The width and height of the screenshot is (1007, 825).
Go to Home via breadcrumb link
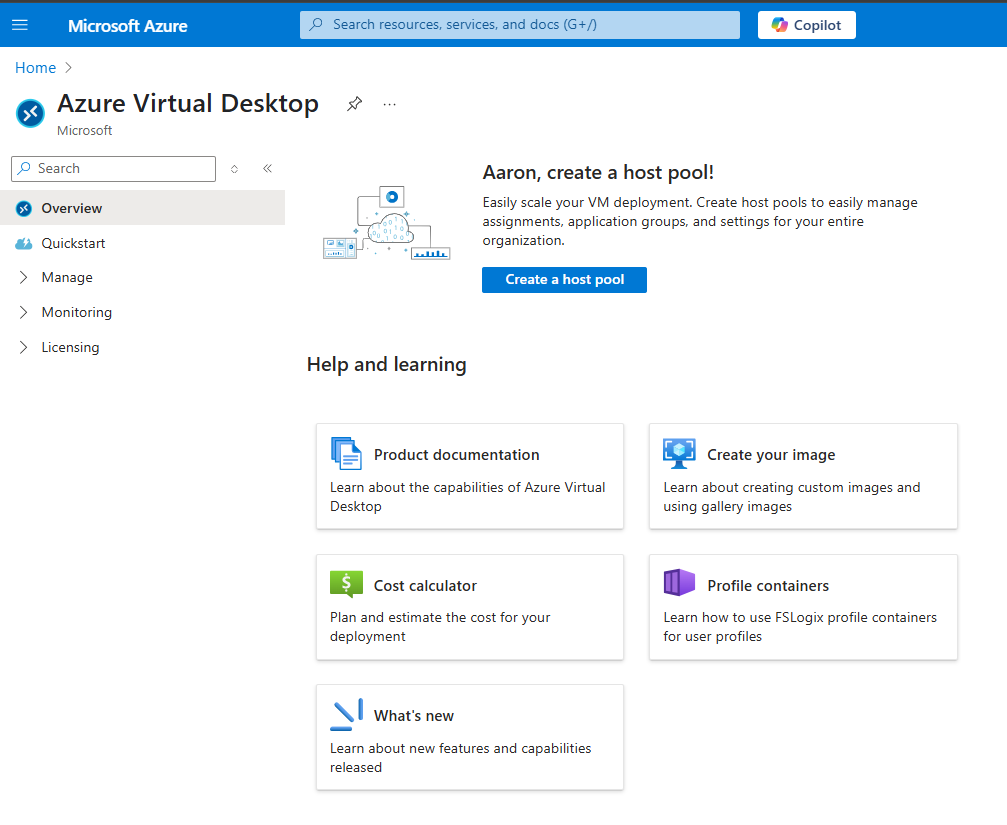pos(35,67)
